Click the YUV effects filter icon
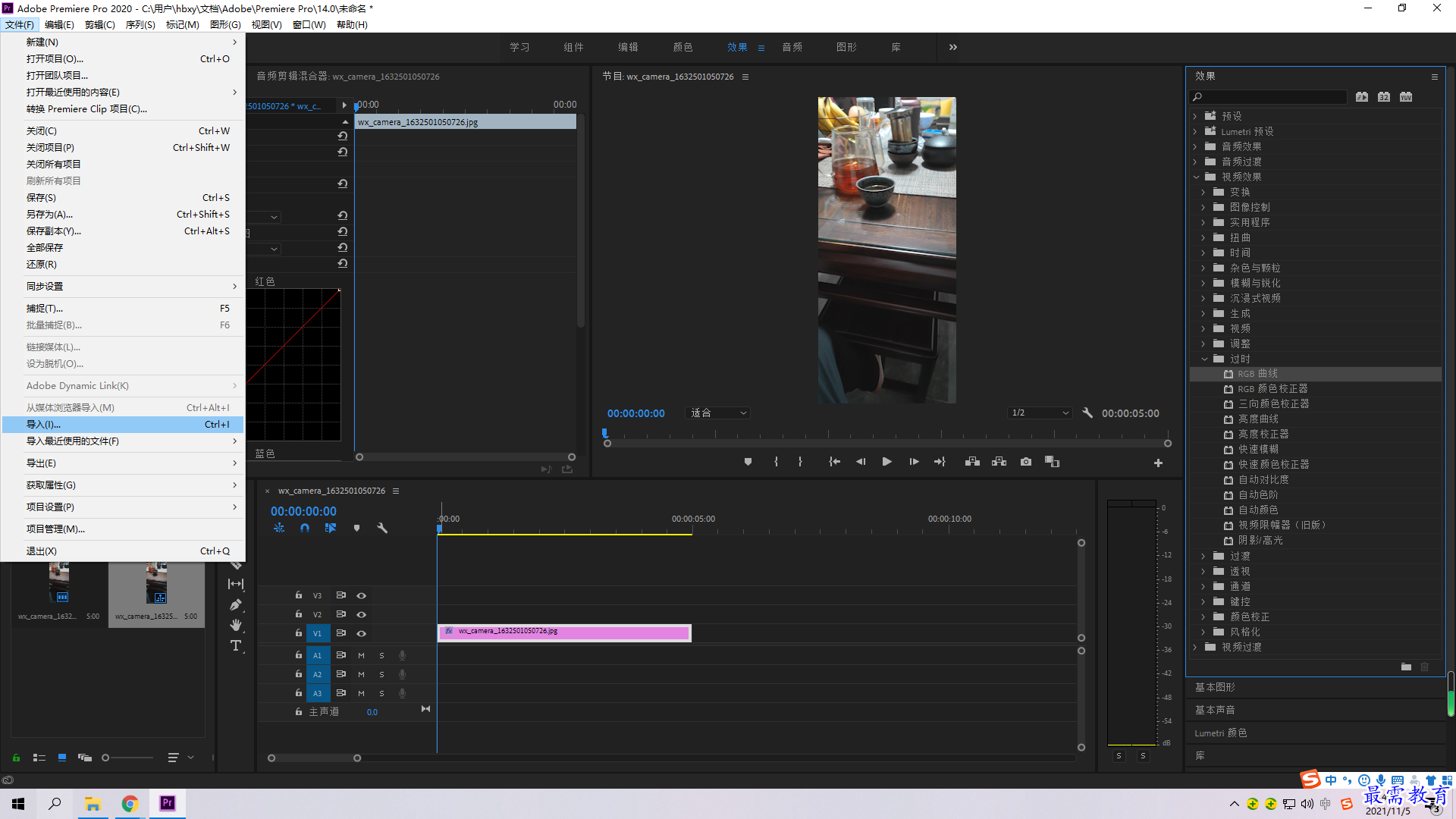Image resolution: width=1456 pixels, height=819 pixels. tap(1406, 96)
